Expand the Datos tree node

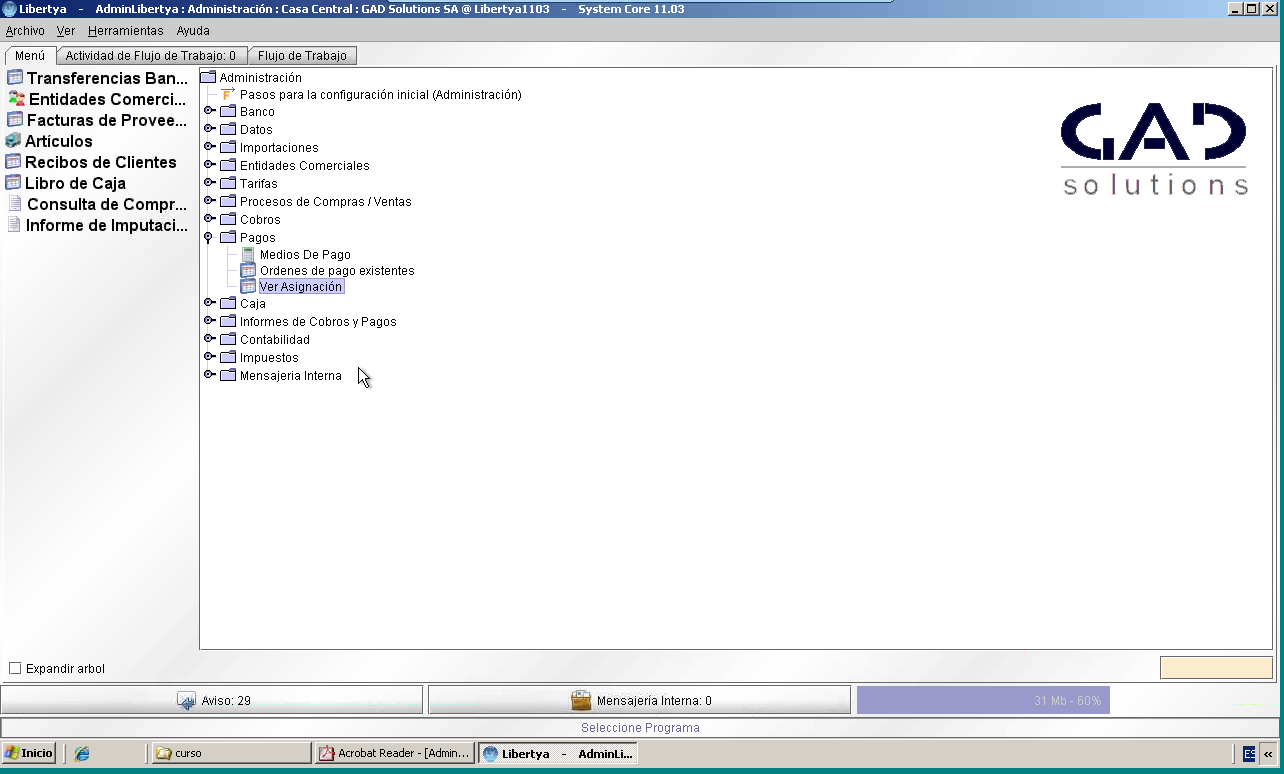click(x=209, y=129)
